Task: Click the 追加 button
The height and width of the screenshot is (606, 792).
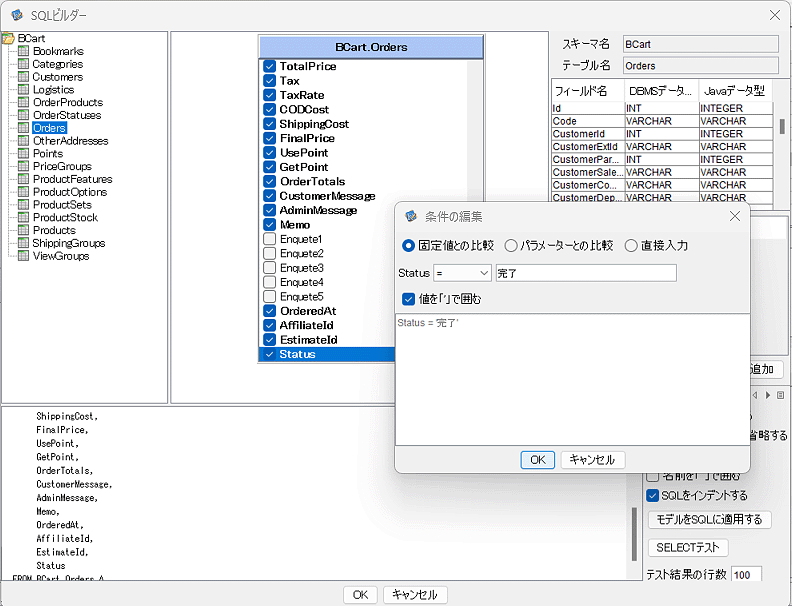Action: (x=765, y=369)
